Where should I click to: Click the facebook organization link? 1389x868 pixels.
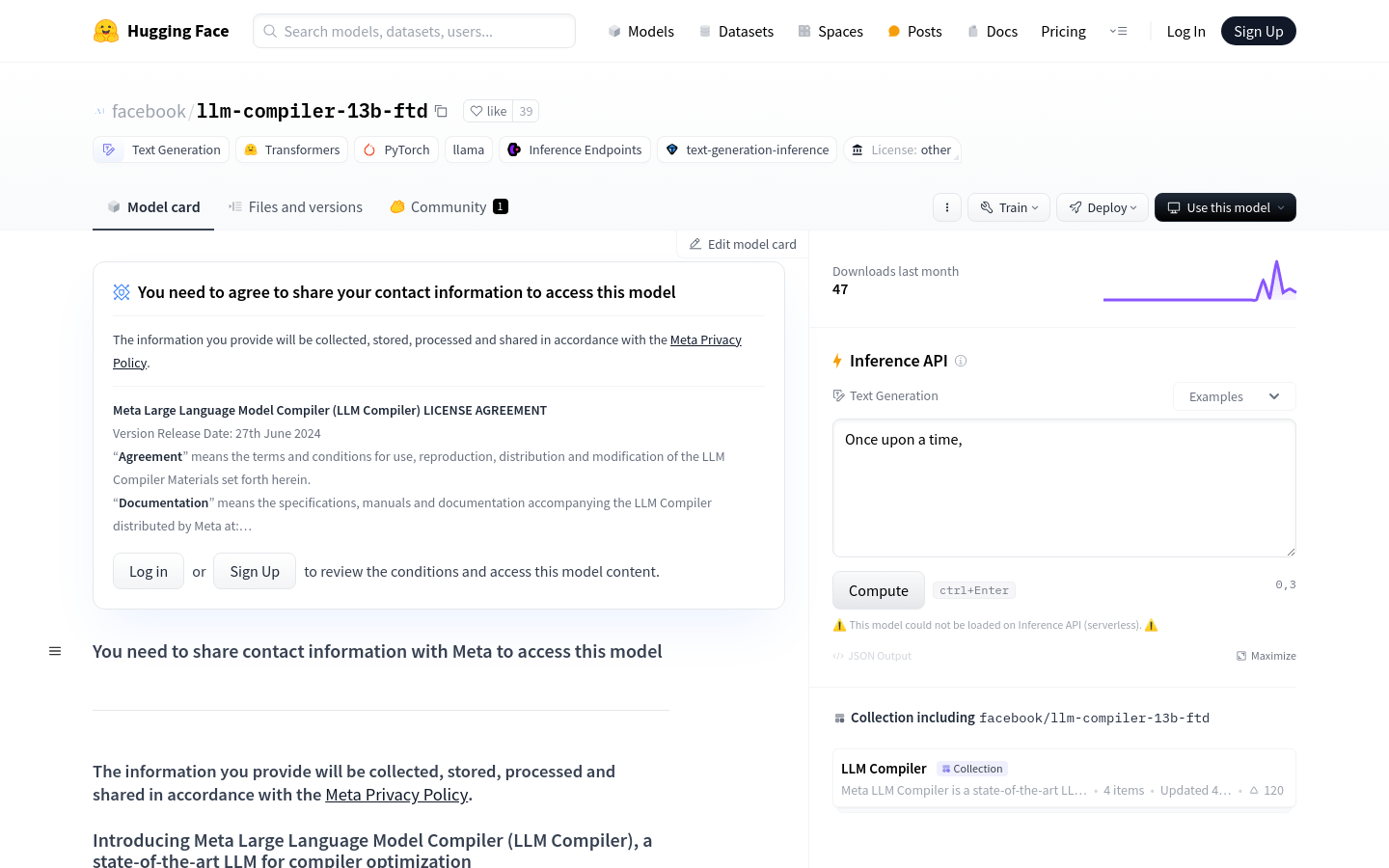click(x=149, y=111)
